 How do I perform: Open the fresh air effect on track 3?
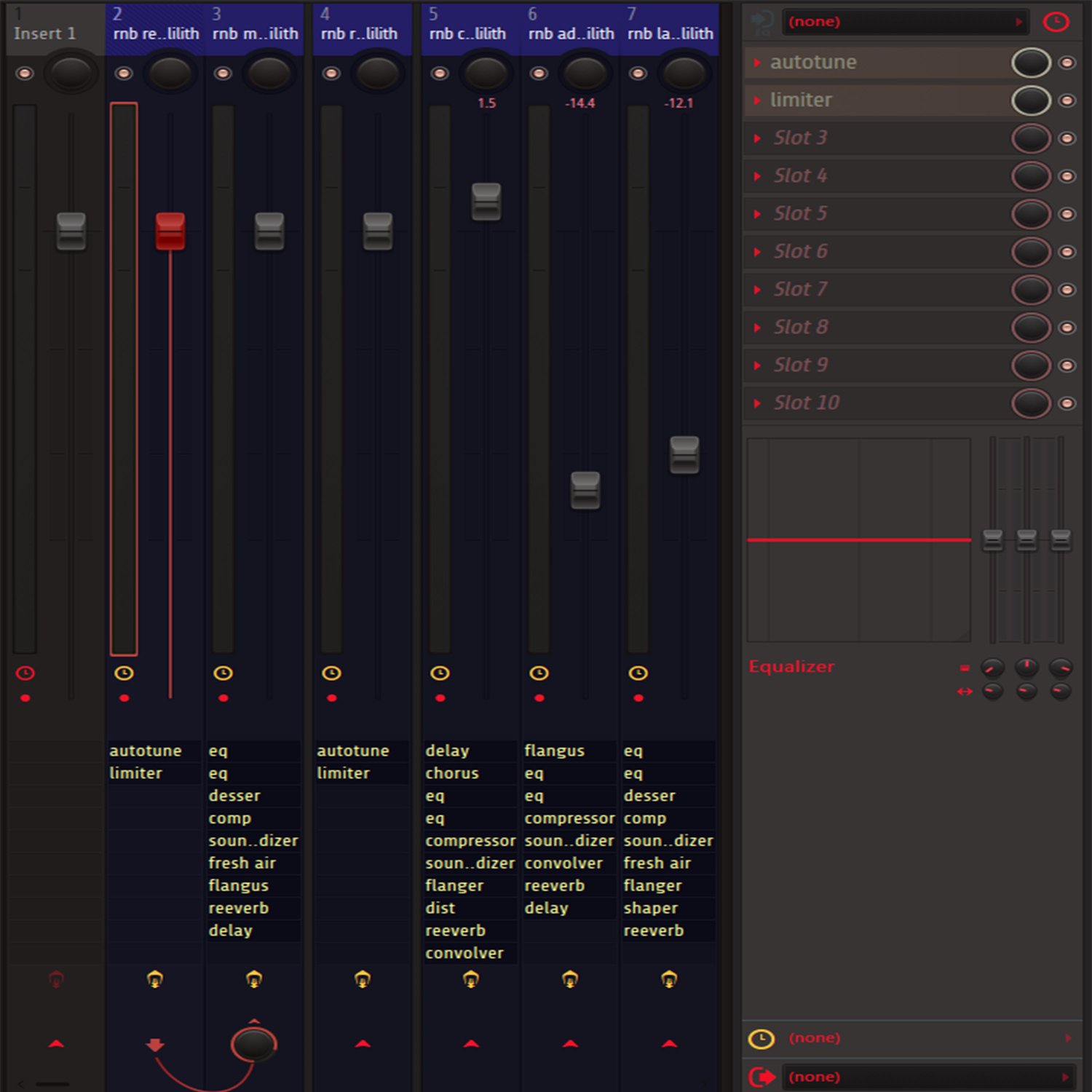coord(253,863)
